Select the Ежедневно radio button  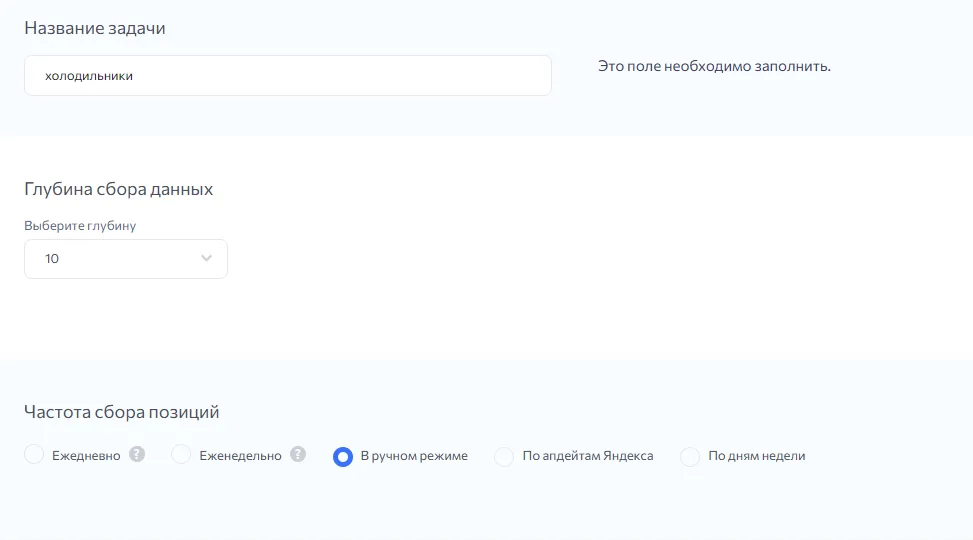tap(34, 454)
